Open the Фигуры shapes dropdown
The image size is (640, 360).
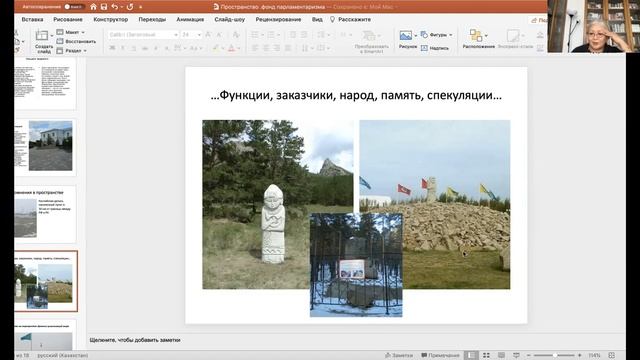click(436, 35)
